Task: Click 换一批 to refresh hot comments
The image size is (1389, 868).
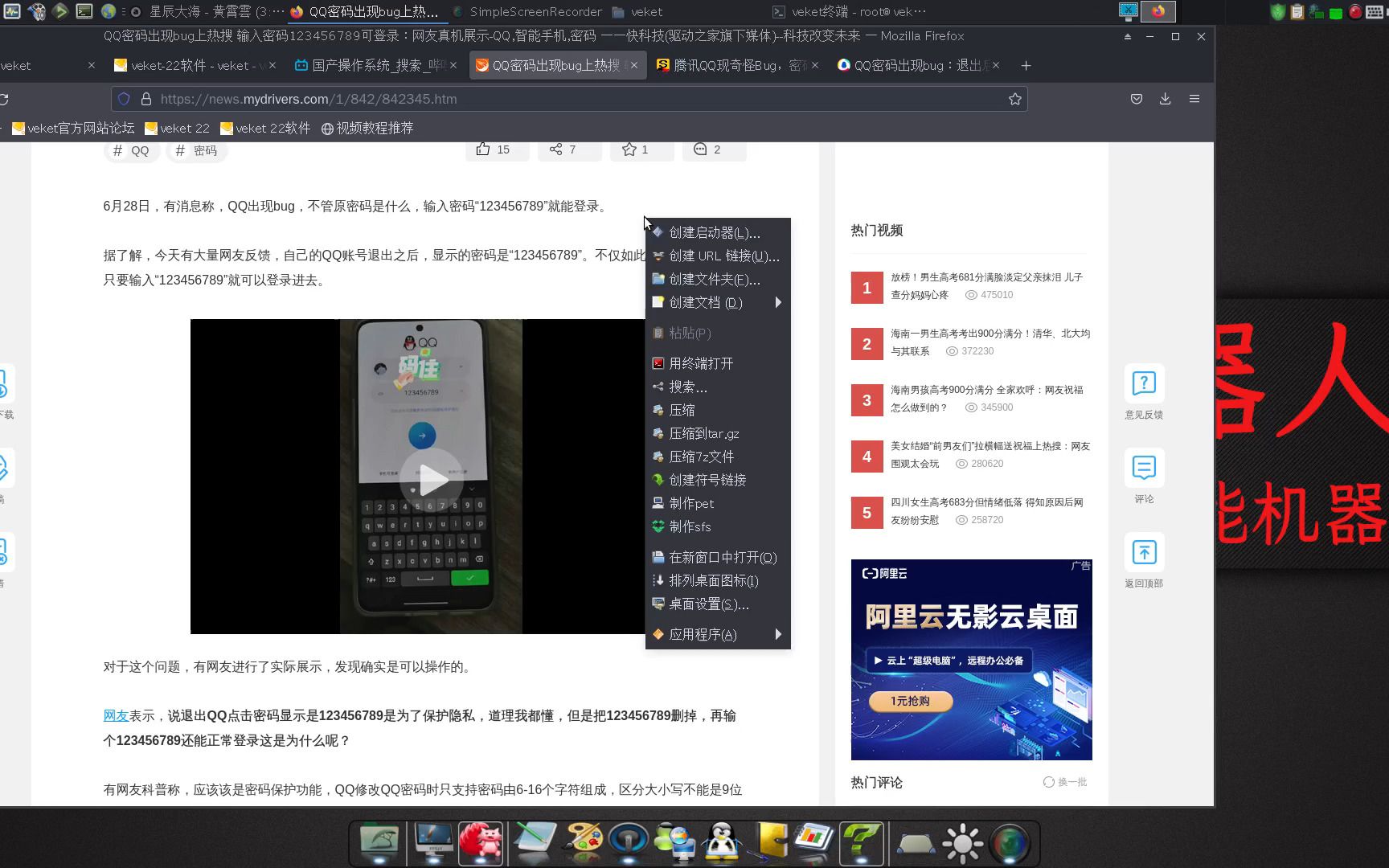Action: coord(1065,782)
